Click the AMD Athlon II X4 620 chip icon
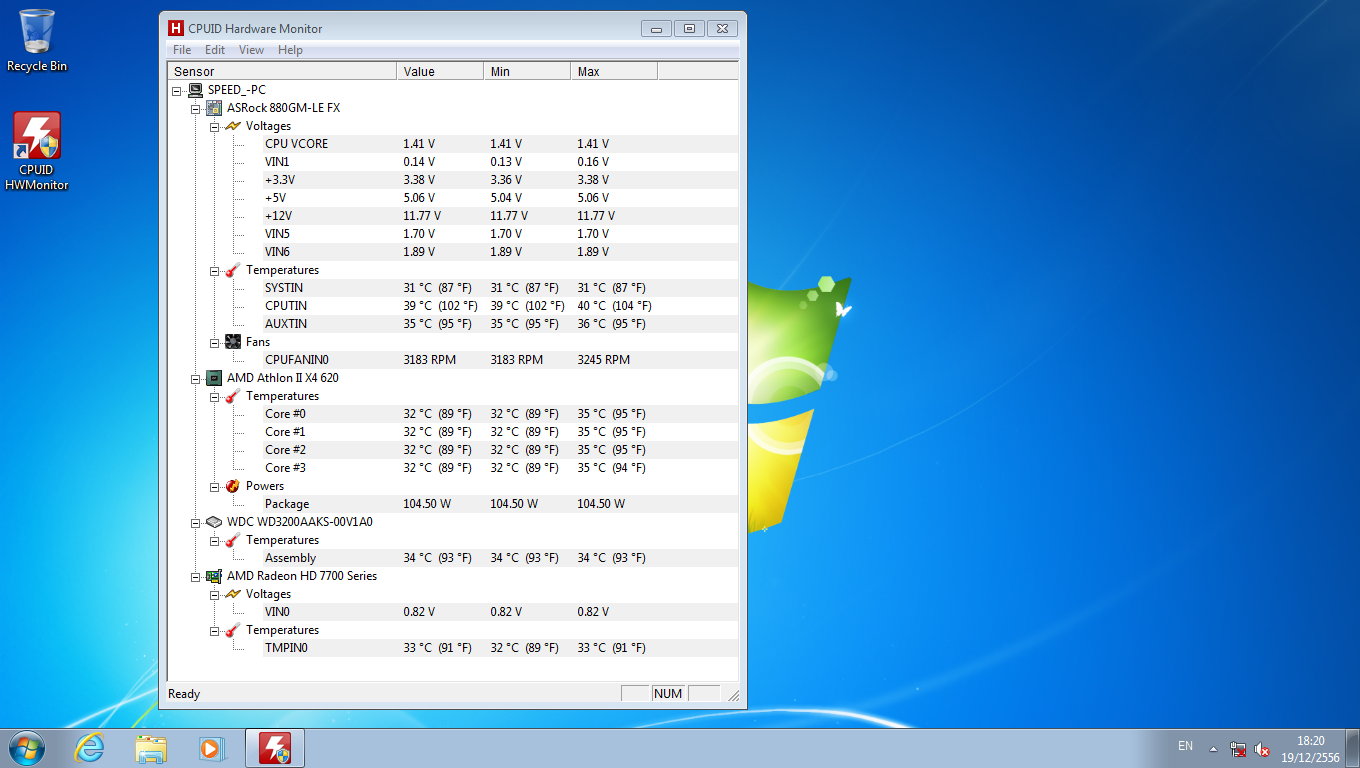1360x768 pixels. pos(214,378)
